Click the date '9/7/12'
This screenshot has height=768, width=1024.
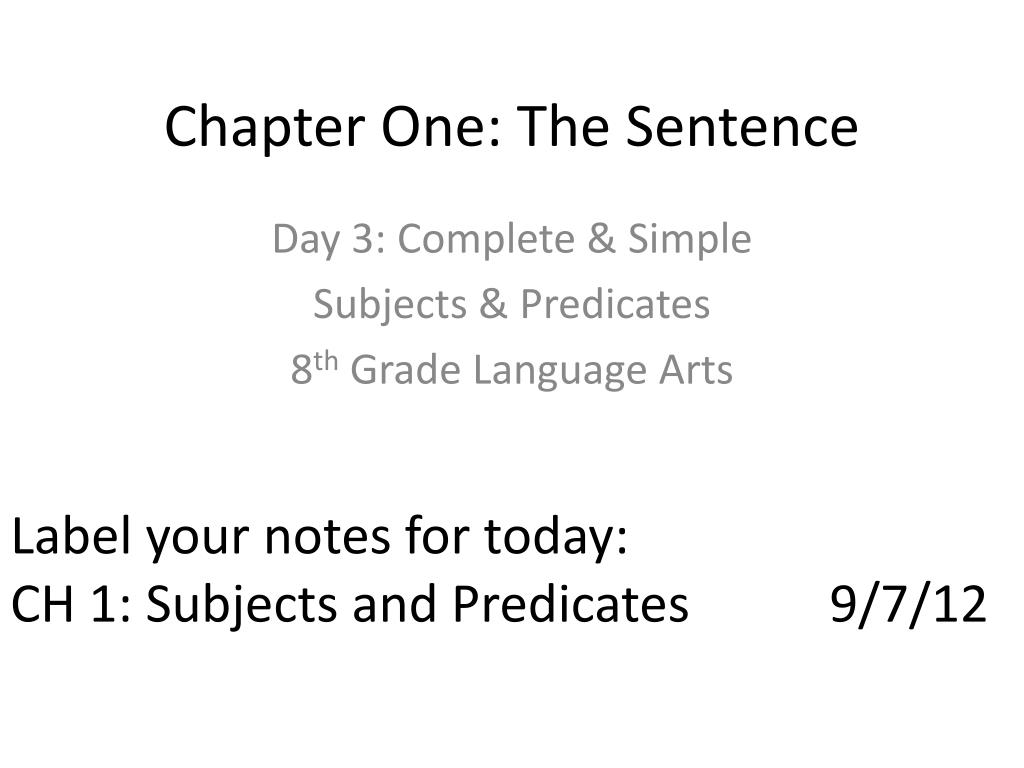(908, 605)
